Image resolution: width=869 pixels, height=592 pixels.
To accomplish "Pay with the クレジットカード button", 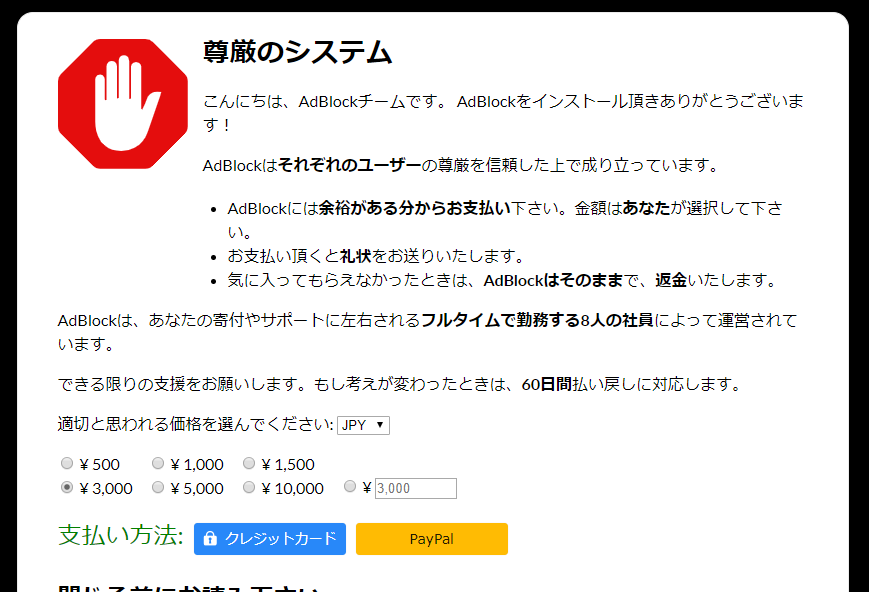I will click(x=270, y=539).
